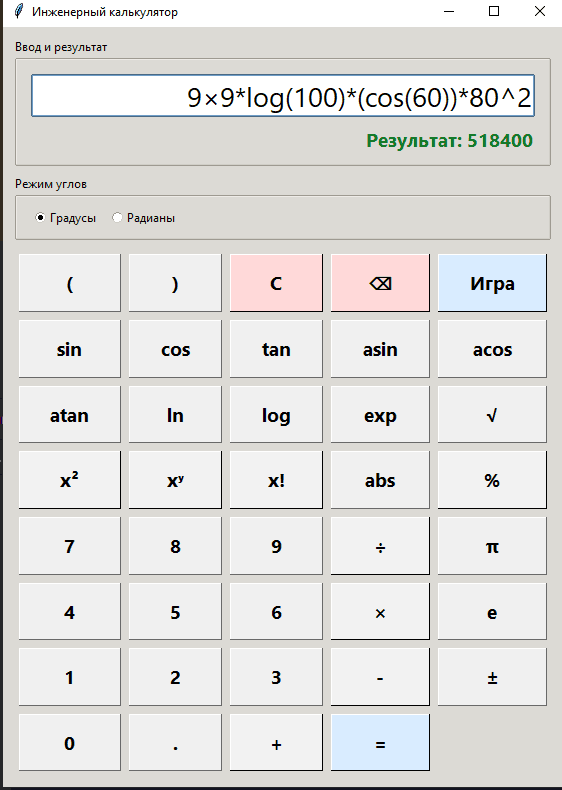Insert the asin function
This screenshot has height=790, width=562.
[x=380, y=349]
